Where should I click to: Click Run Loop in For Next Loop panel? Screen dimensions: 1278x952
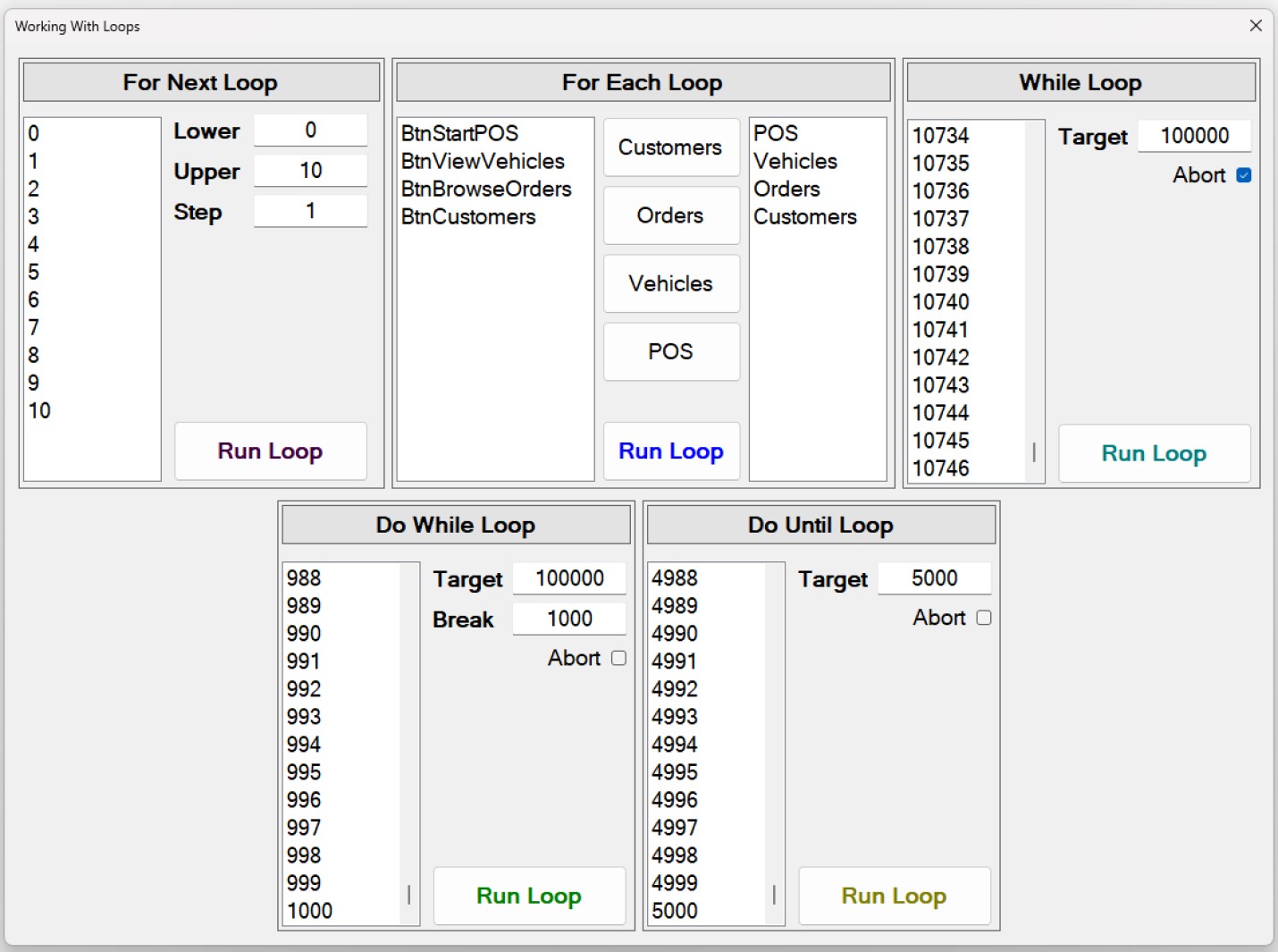coord(270,451)
